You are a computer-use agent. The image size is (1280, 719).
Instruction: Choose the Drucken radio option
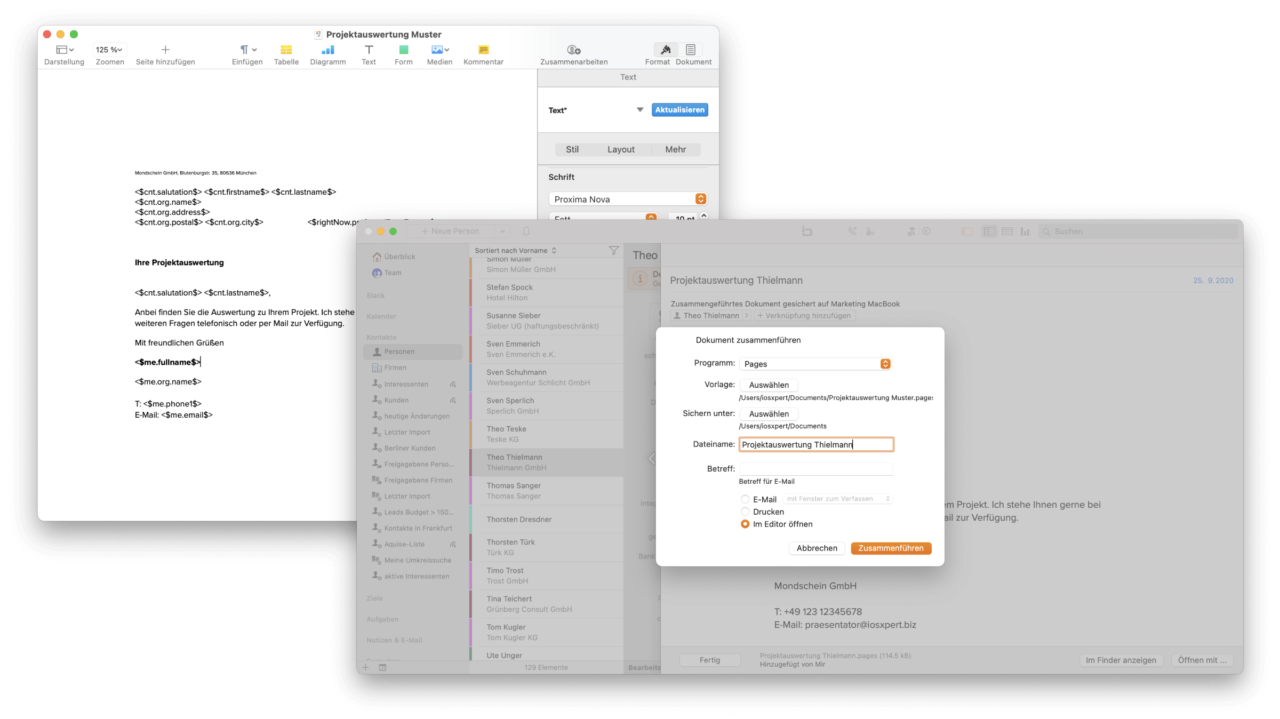pos(744,511)
